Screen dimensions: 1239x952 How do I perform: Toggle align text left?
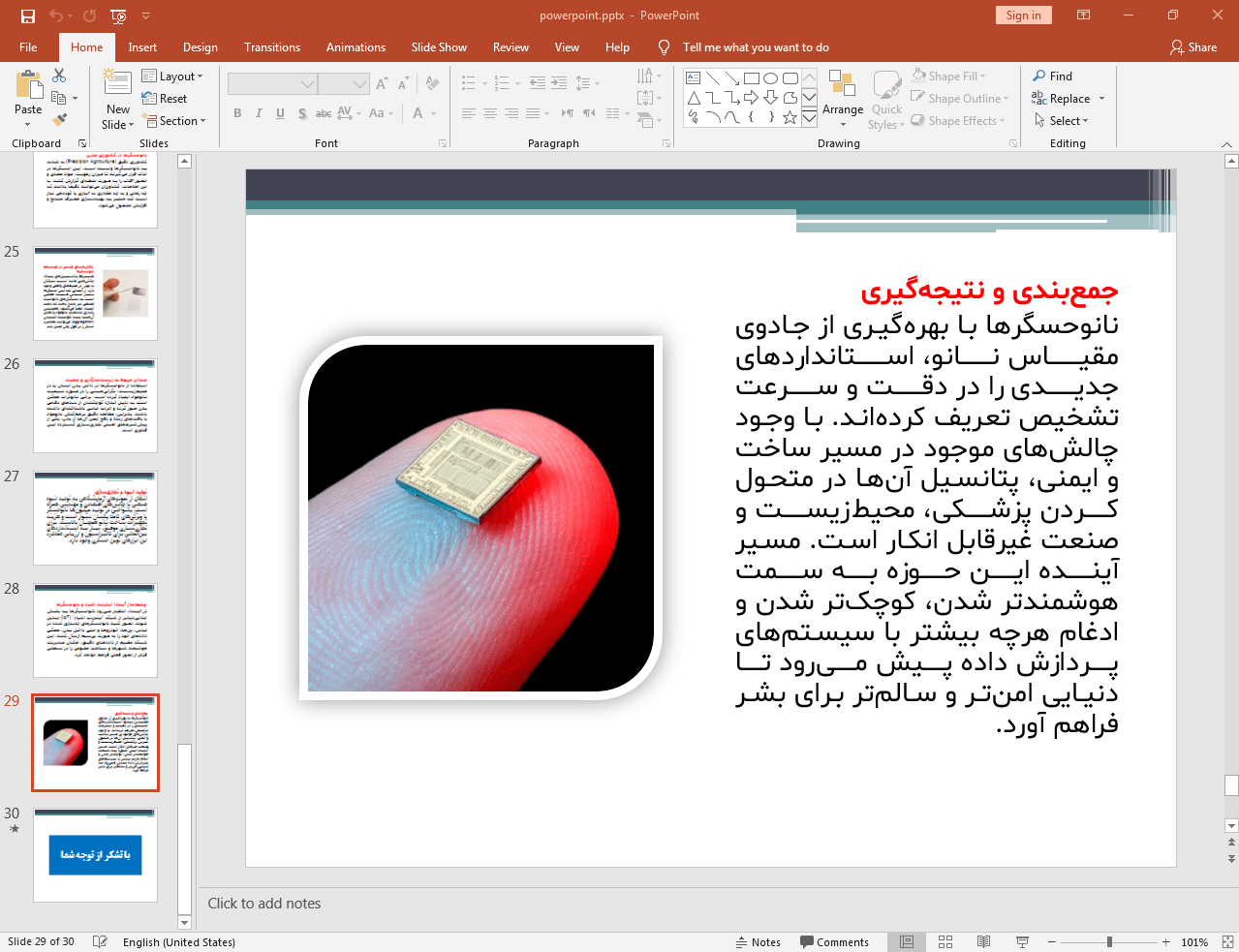(469, 113)
